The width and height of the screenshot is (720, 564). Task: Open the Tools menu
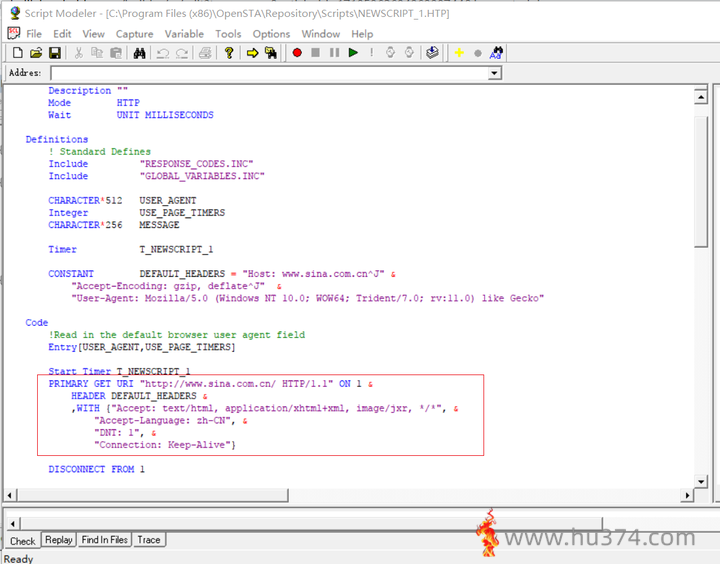pos(228,34)
